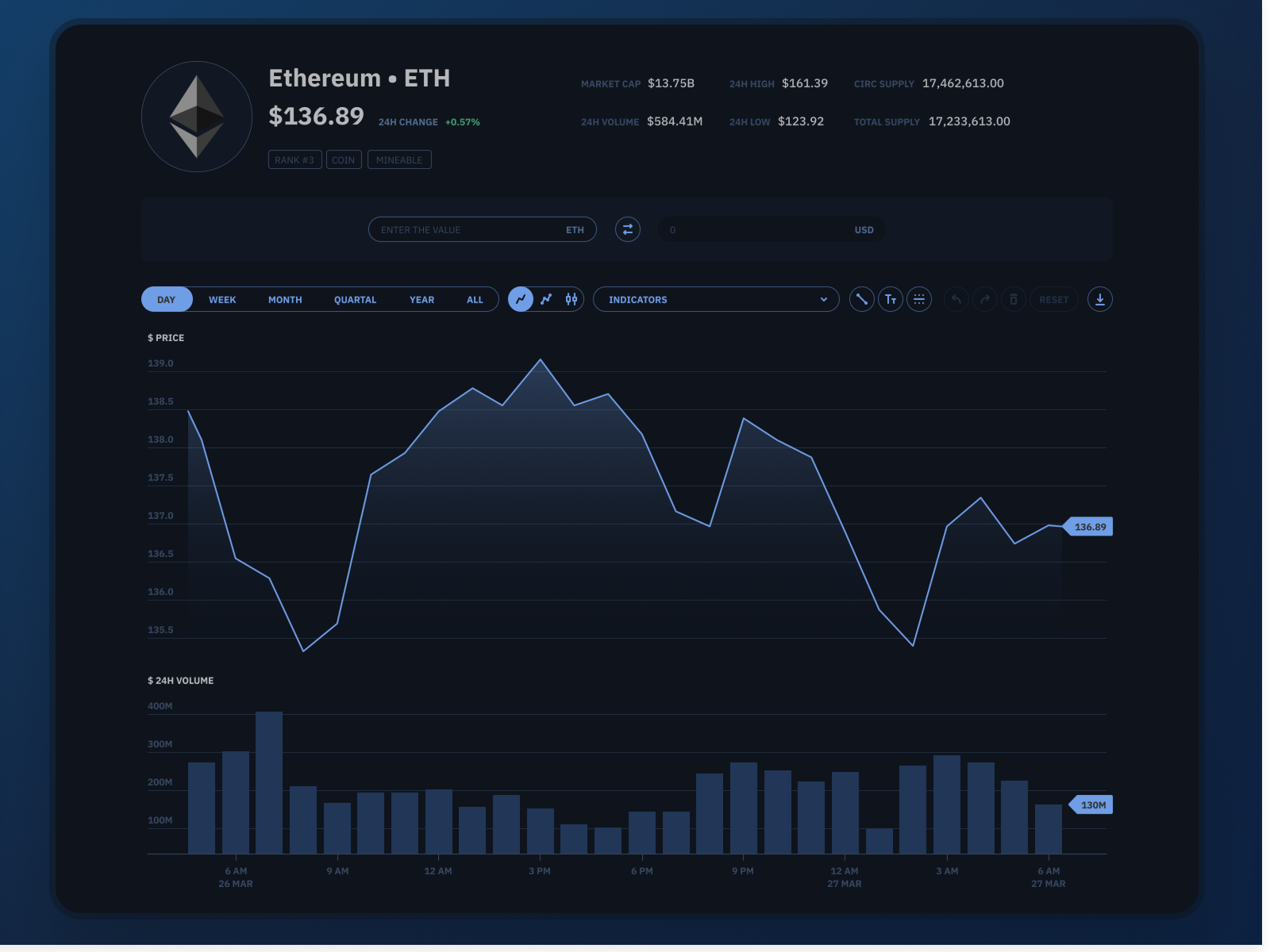Screen dimensions: 1270x952
Task: Click the undo arrow icon
Action: 956,299
